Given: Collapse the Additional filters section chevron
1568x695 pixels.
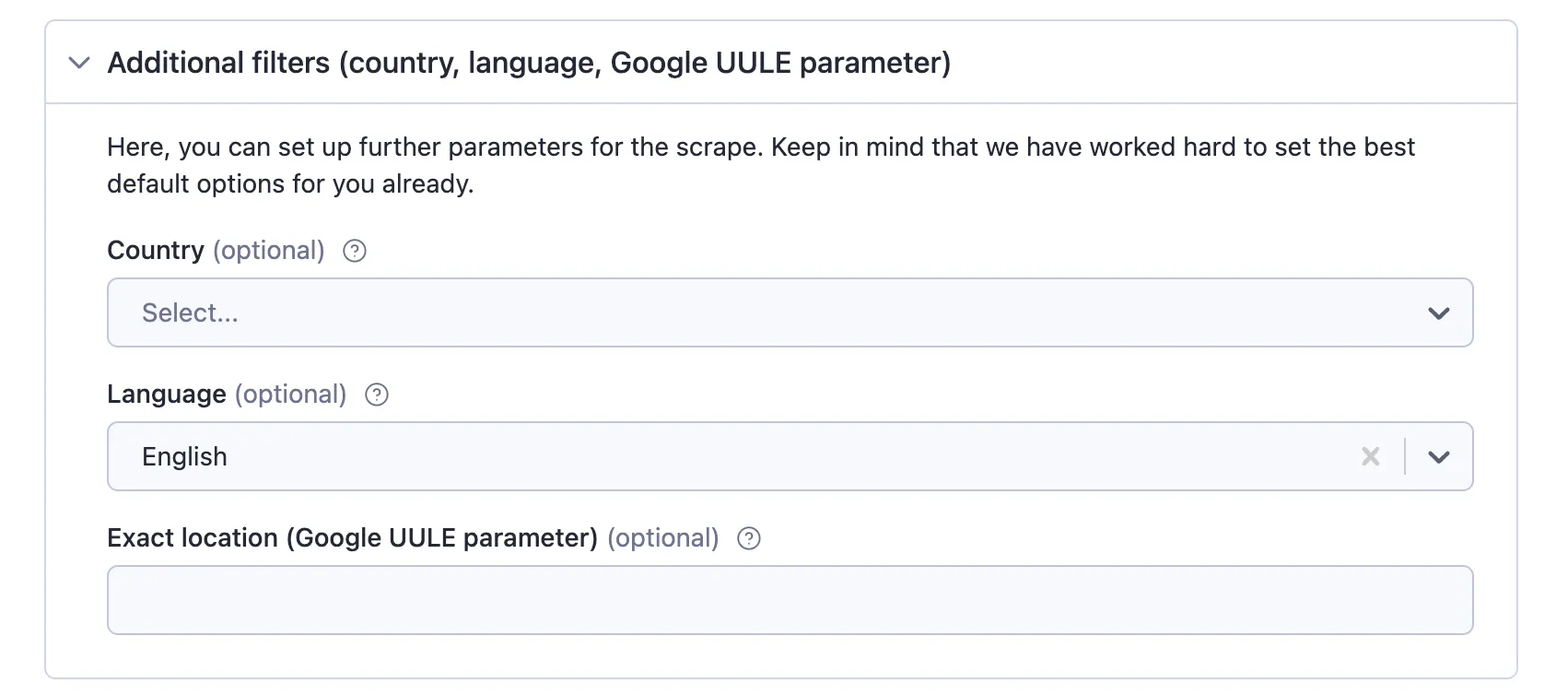Looking at the screenshot, I should click(79, 63).
